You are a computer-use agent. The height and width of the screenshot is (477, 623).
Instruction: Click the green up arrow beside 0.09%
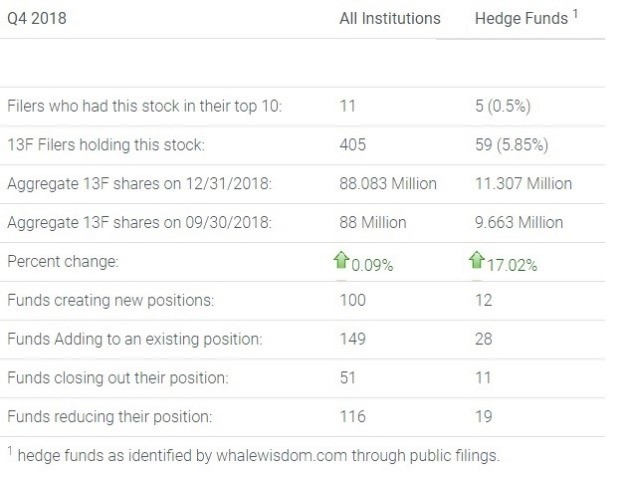(340, 260)
